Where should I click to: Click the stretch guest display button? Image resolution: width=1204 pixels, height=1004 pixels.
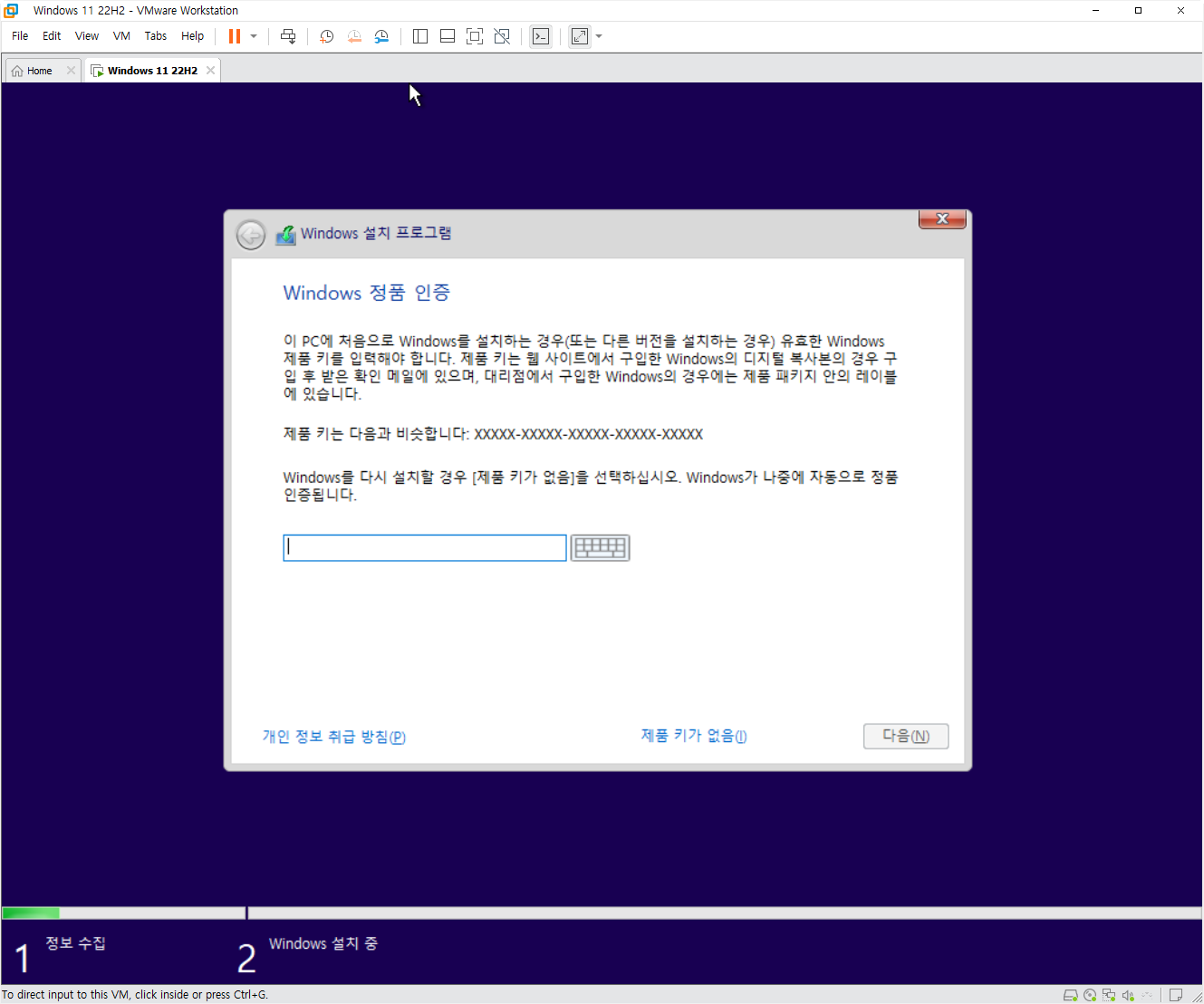pyautogui.click(x=580, y=36)
